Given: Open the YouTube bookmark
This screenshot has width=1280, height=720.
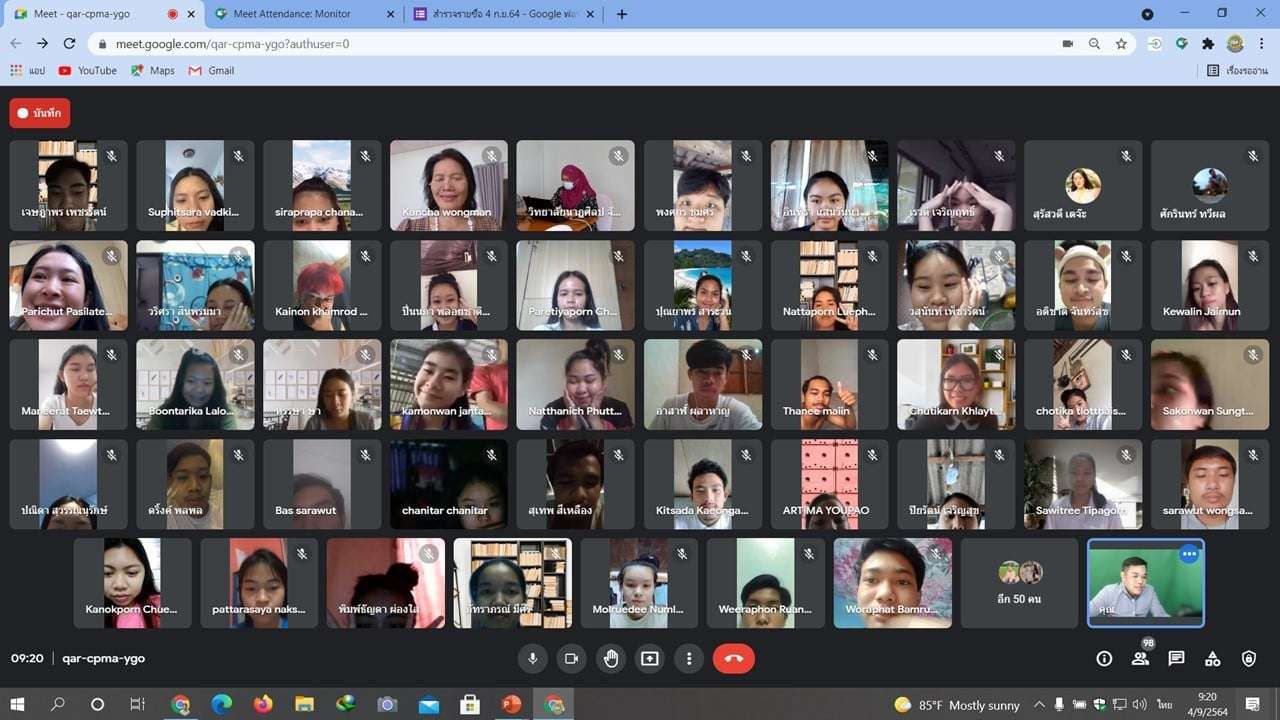Looking at the screenshot, I should click(x=87, y=71).
